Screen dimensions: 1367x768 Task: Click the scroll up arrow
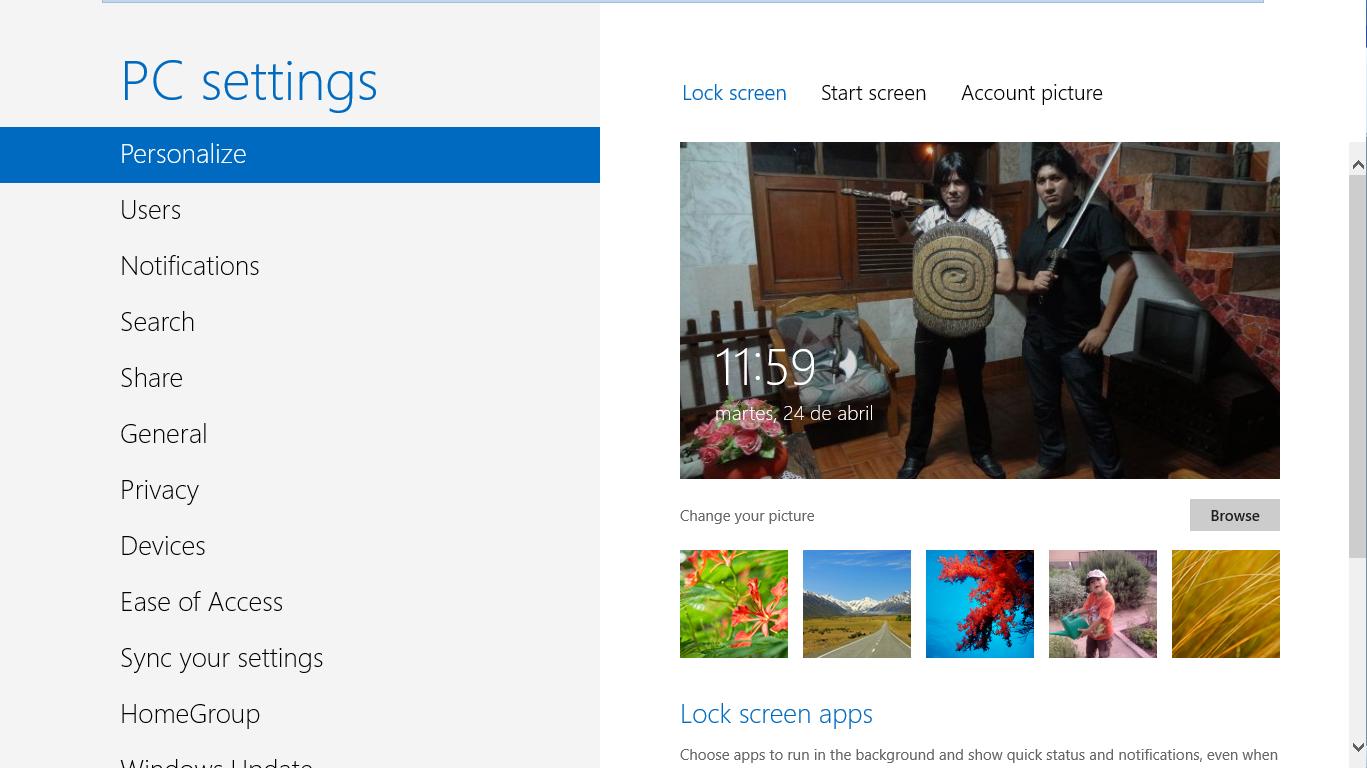pyautogui.click(x=1357, y=164)
